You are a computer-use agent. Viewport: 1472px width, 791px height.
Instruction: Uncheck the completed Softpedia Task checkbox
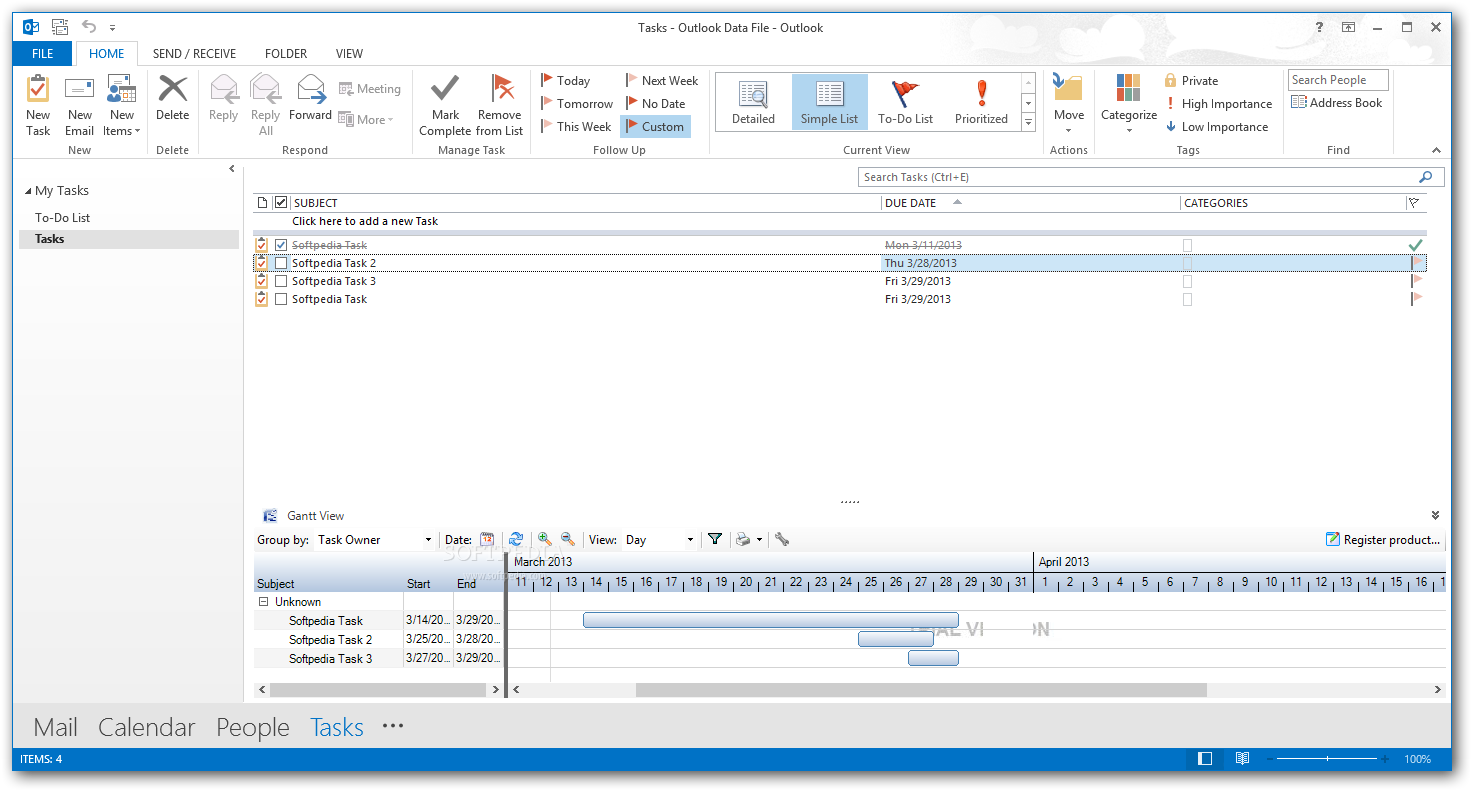point(281,245)
